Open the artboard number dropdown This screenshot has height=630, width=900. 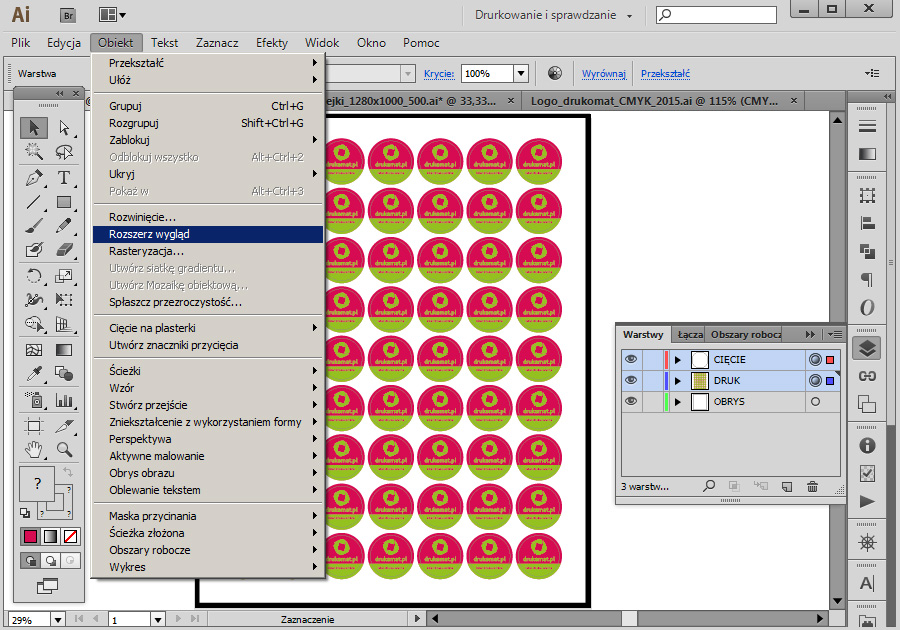158,620
